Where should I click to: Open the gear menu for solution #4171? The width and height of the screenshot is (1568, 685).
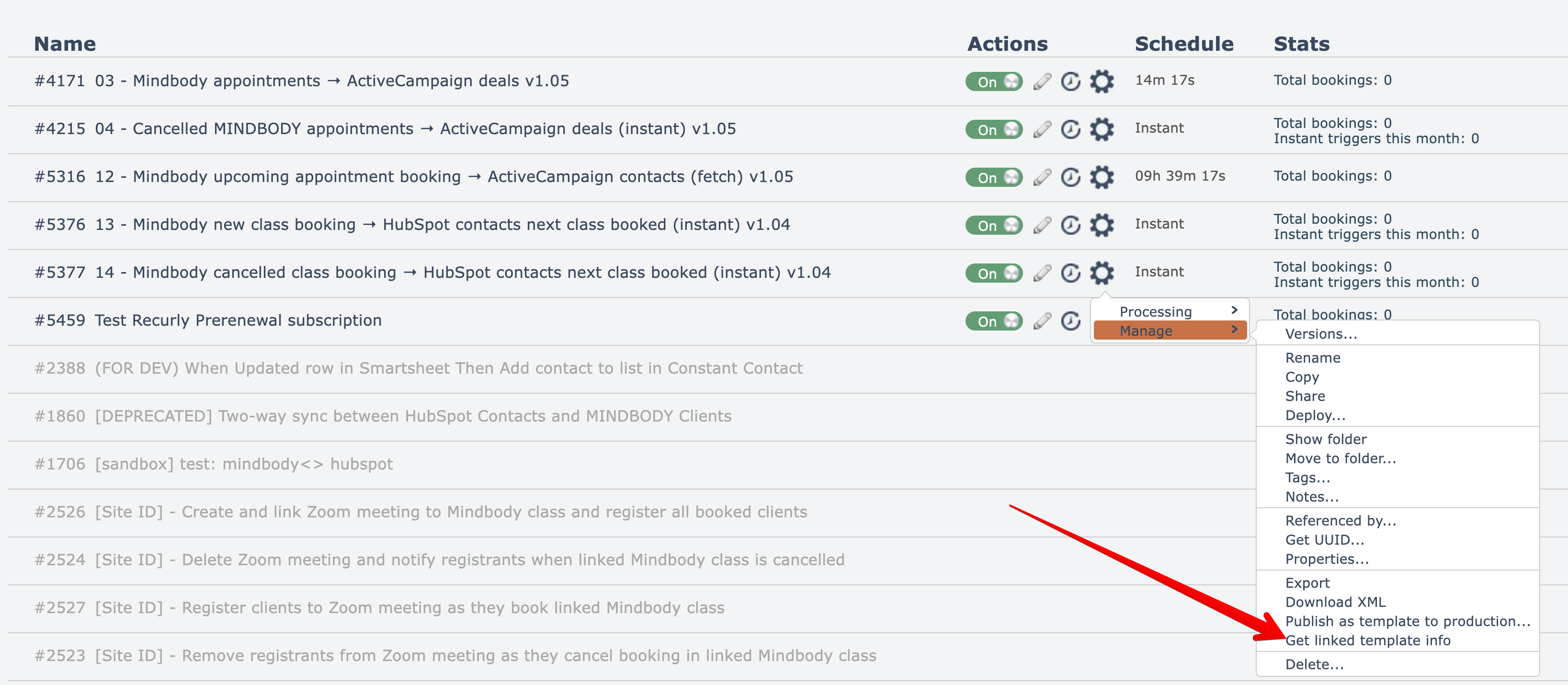[1101, 81]
